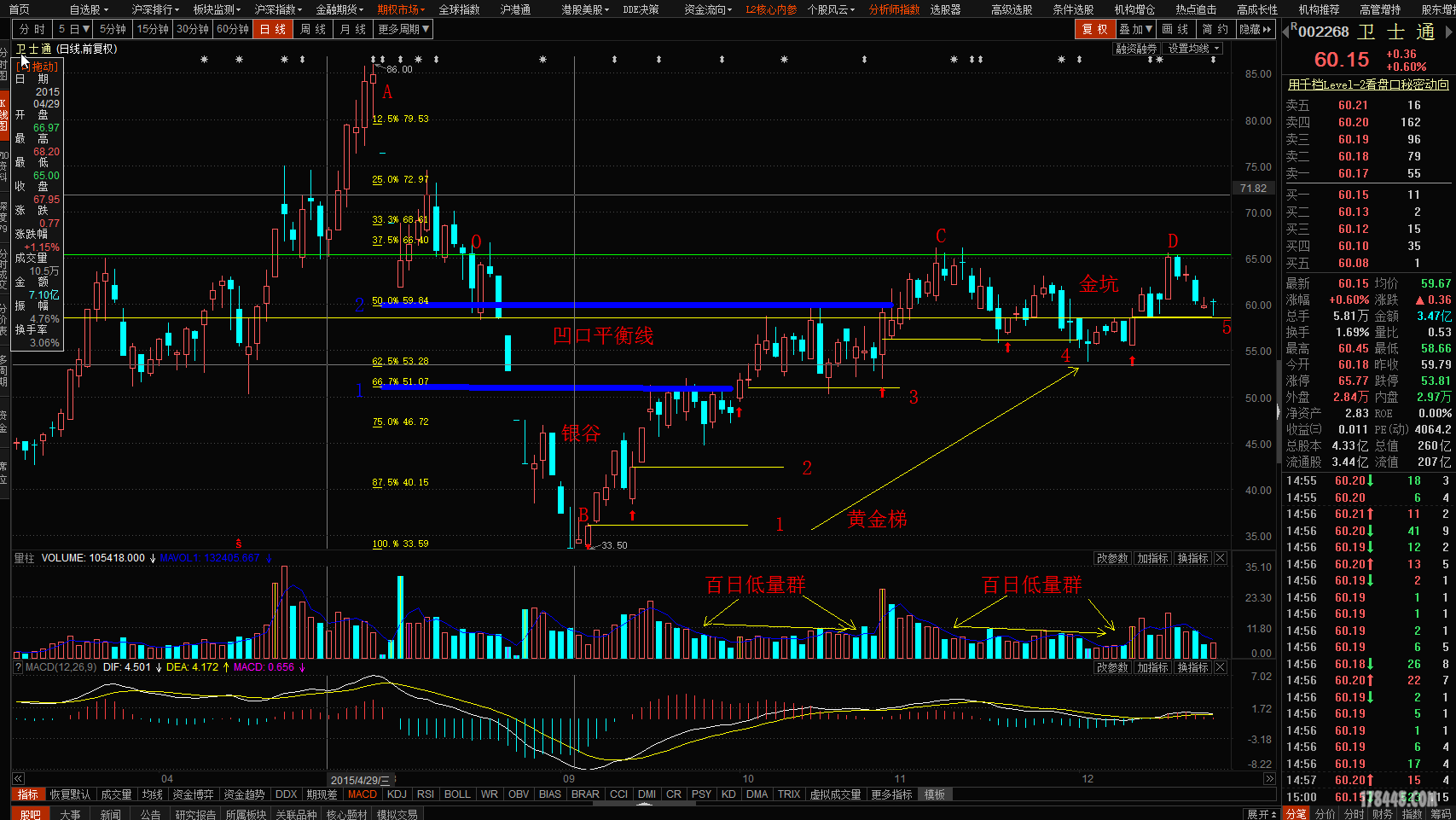Select the 30分钟 period
The image size is (1456, 820).
(193, 29)
